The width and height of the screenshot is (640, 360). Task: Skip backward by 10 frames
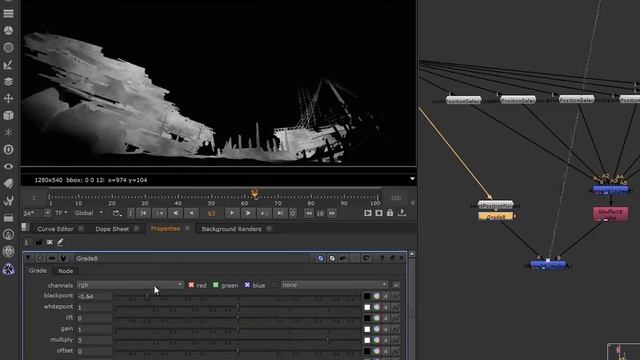click(x=309, y=213)
